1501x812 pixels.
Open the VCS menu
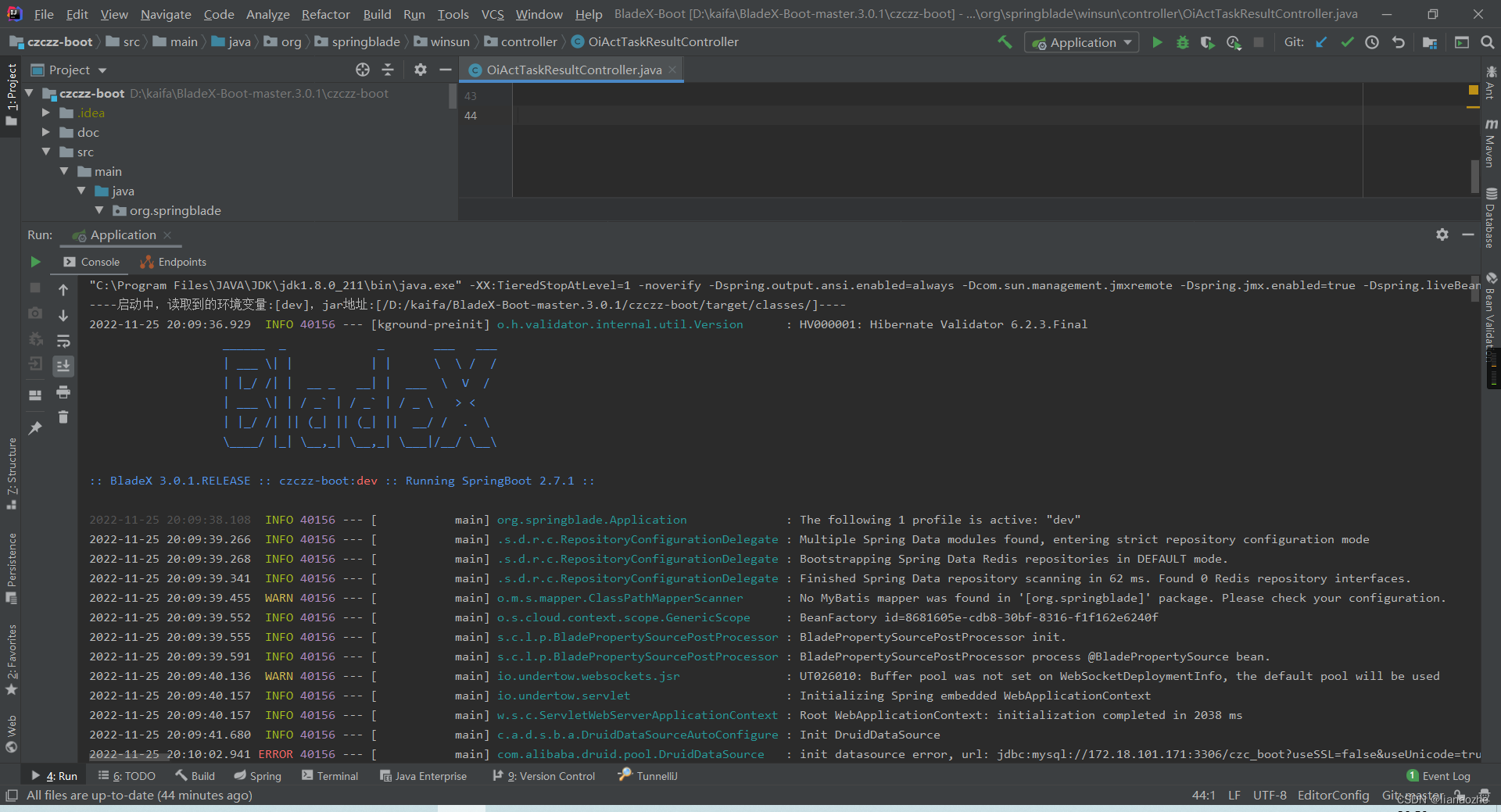(x=493, y=14)
